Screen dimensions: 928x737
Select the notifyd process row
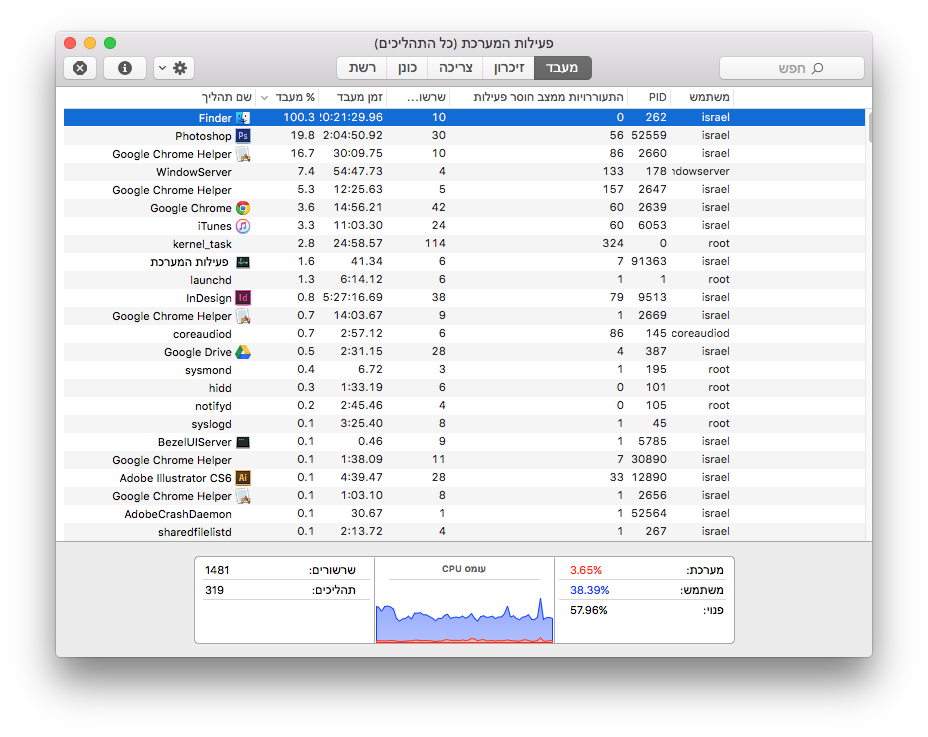pyautogui.click(x=464, y=405)
